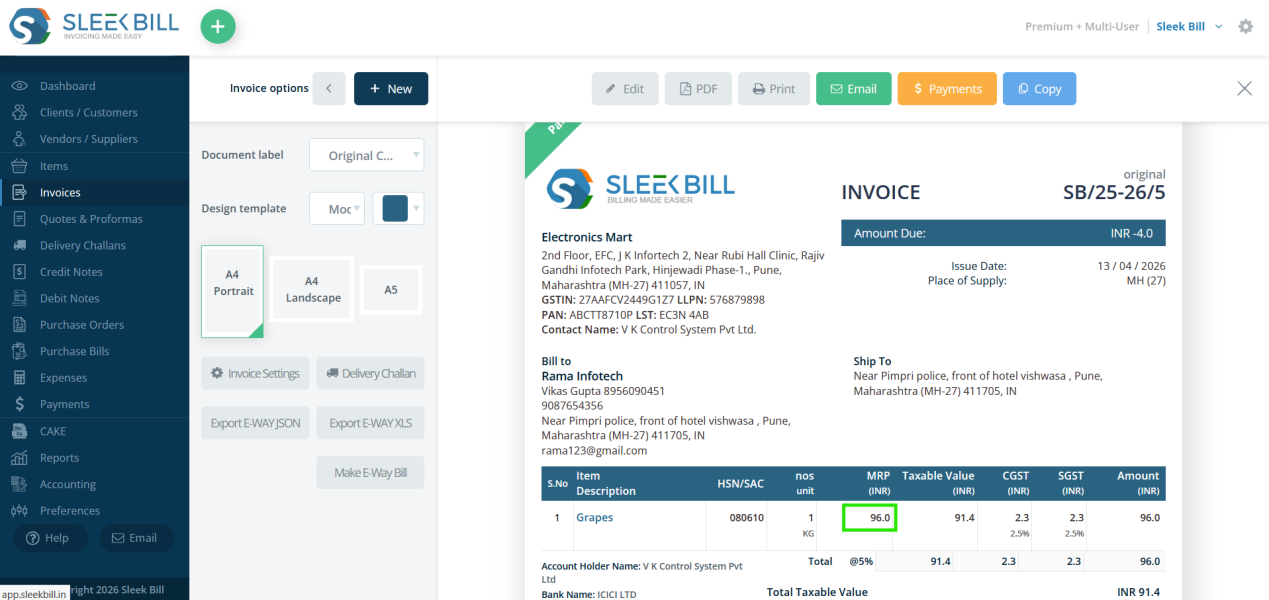Screen dimensions: 1269x600
Task: Click the Print button
Action: (774, 89)
